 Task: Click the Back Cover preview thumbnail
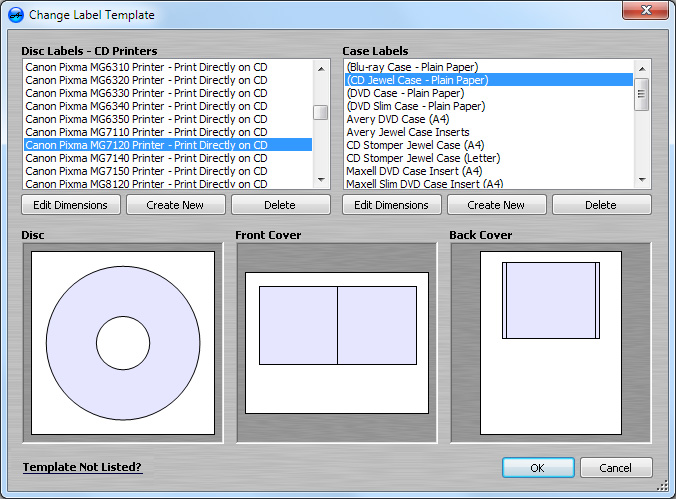551,343
